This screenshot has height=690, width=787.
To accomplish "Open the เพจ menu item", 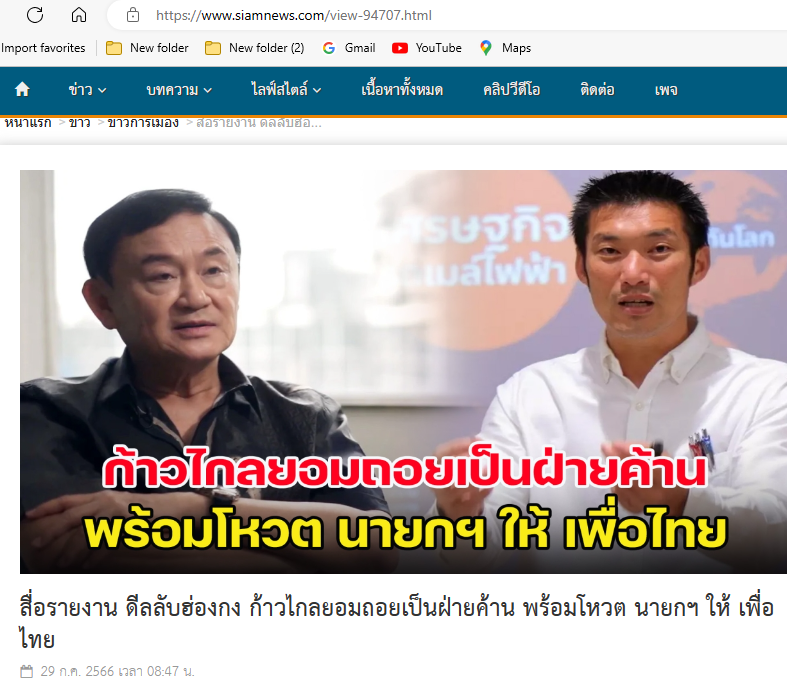I will (x=666, y=90).
